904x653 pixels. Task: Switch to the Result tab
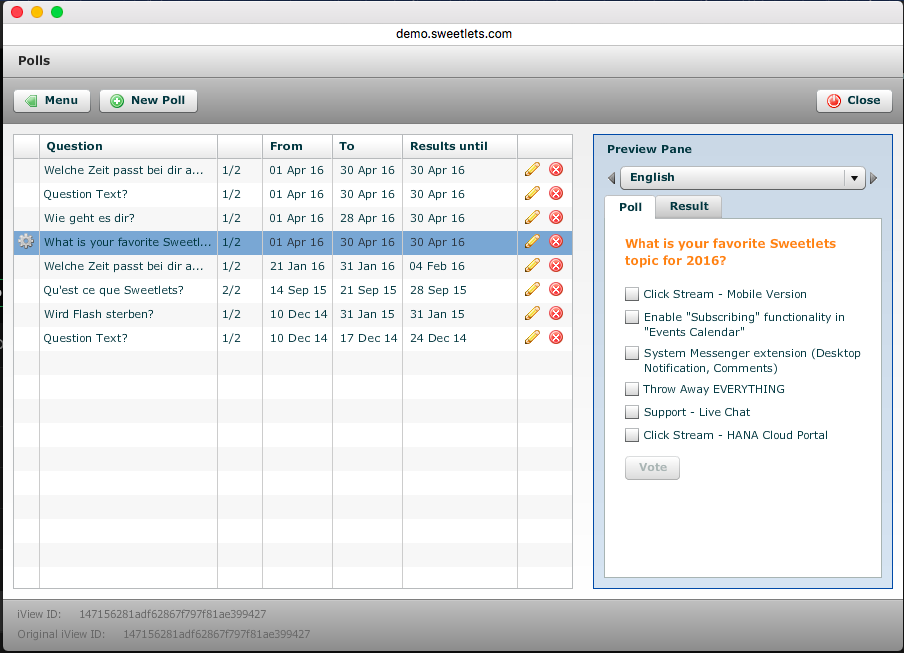689,206
